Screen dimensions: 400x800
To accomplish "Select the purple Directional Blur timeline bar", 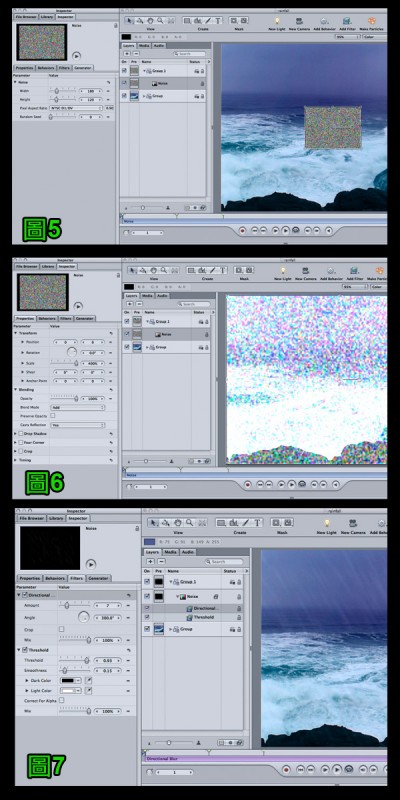I will tap(265, 759).
